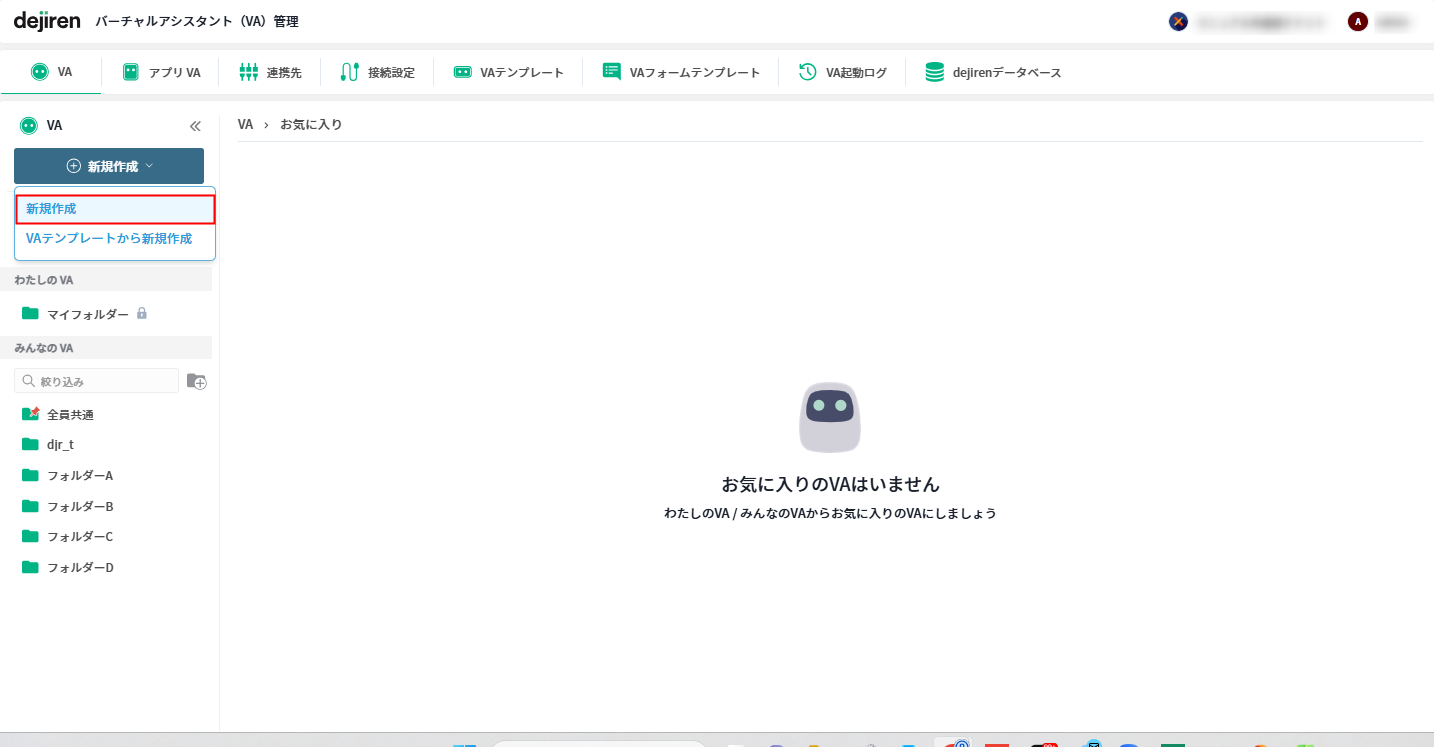Open the 連携先 tab
1434x747 pixels.
pos(270,72)
